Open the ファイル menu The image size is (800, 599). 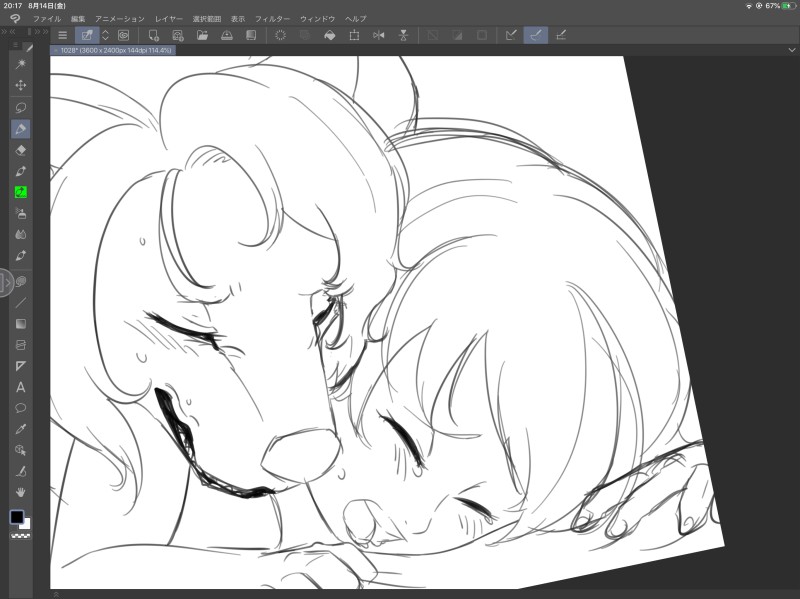point(47,19)
